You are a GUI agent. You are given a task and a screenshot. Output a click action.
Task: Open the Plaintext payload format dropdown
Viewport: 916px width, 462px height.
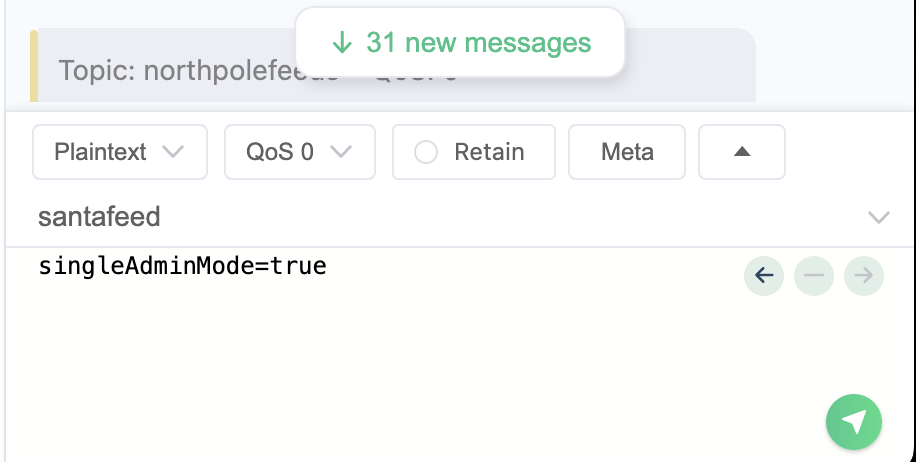120,152
